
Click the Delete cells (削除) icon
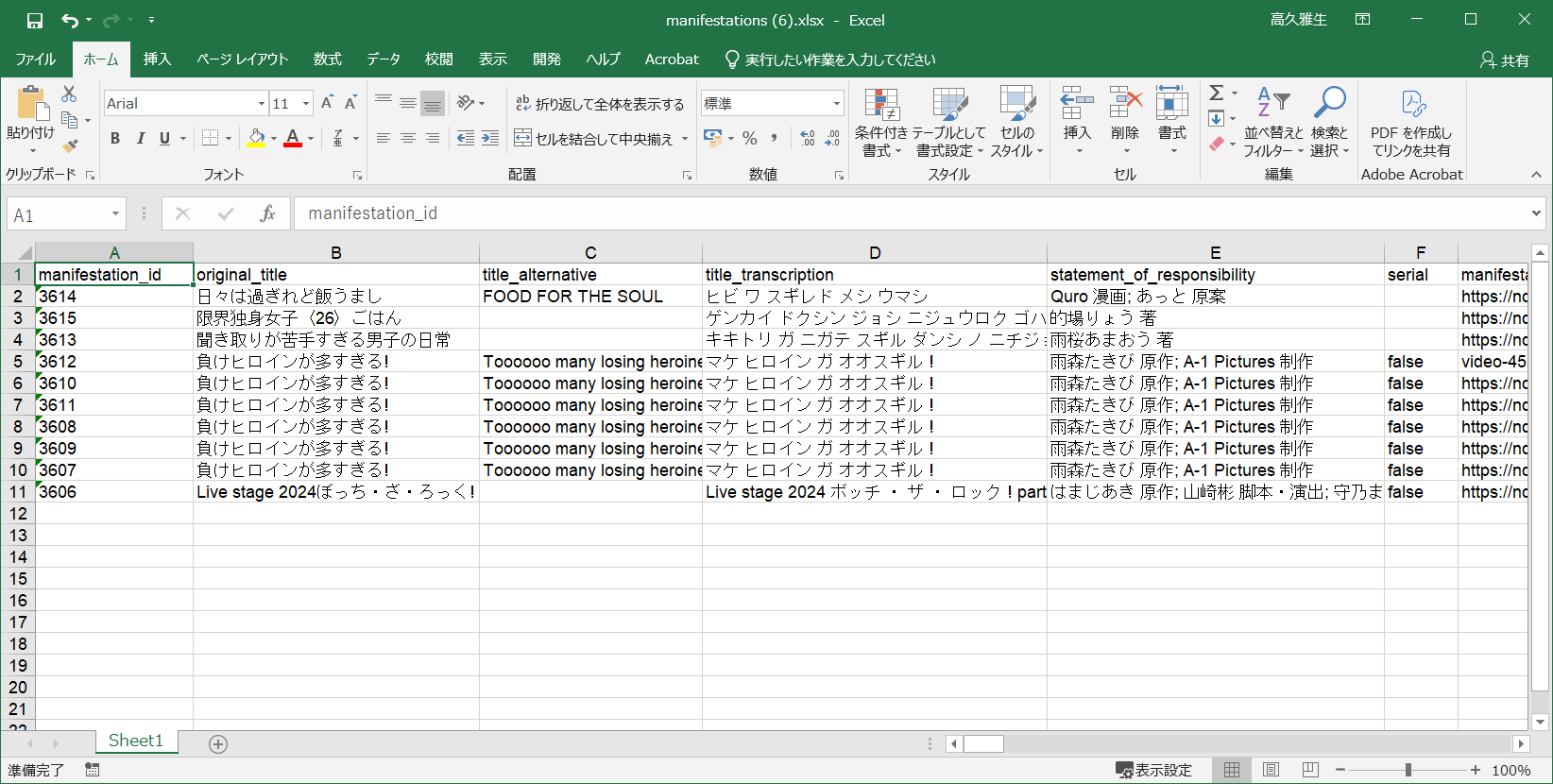pyautogui.click(x=1125, y=103)
